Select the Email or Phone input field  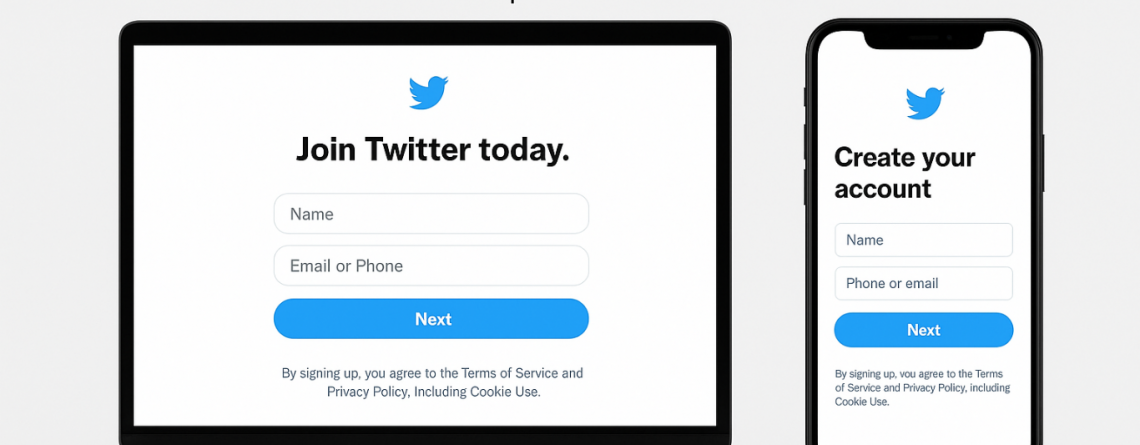coord(431,265)
